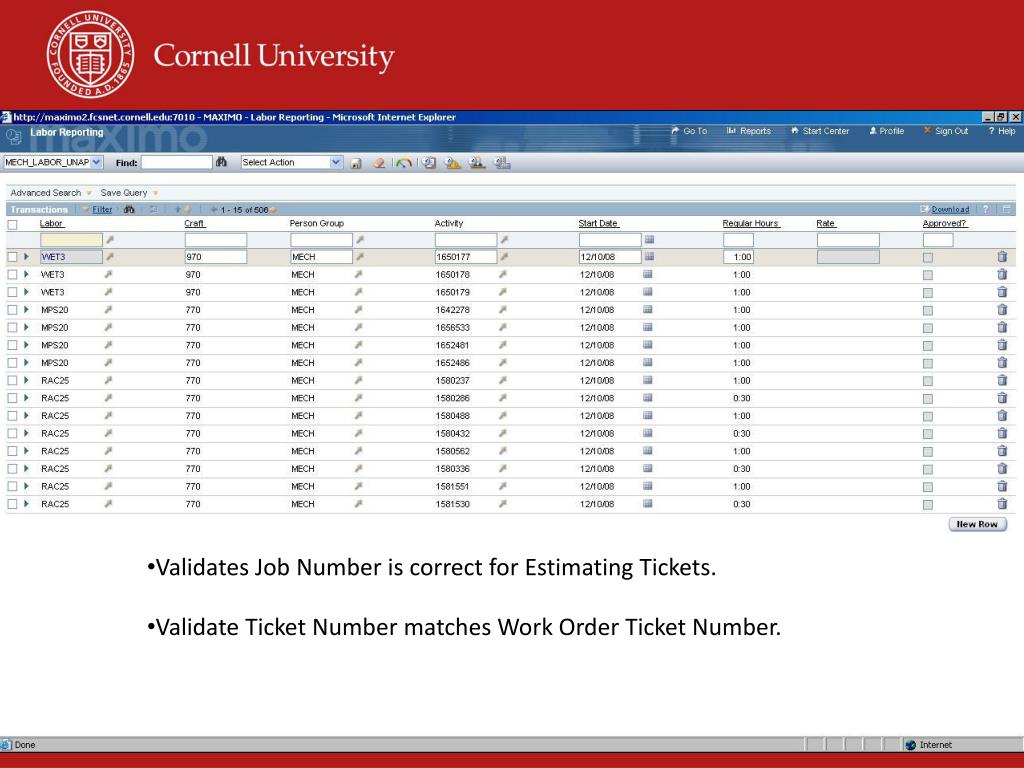Check the Approved box for activity 1580237
Viewport: 1024px width, 768px height.
click(x=927, y=381)
